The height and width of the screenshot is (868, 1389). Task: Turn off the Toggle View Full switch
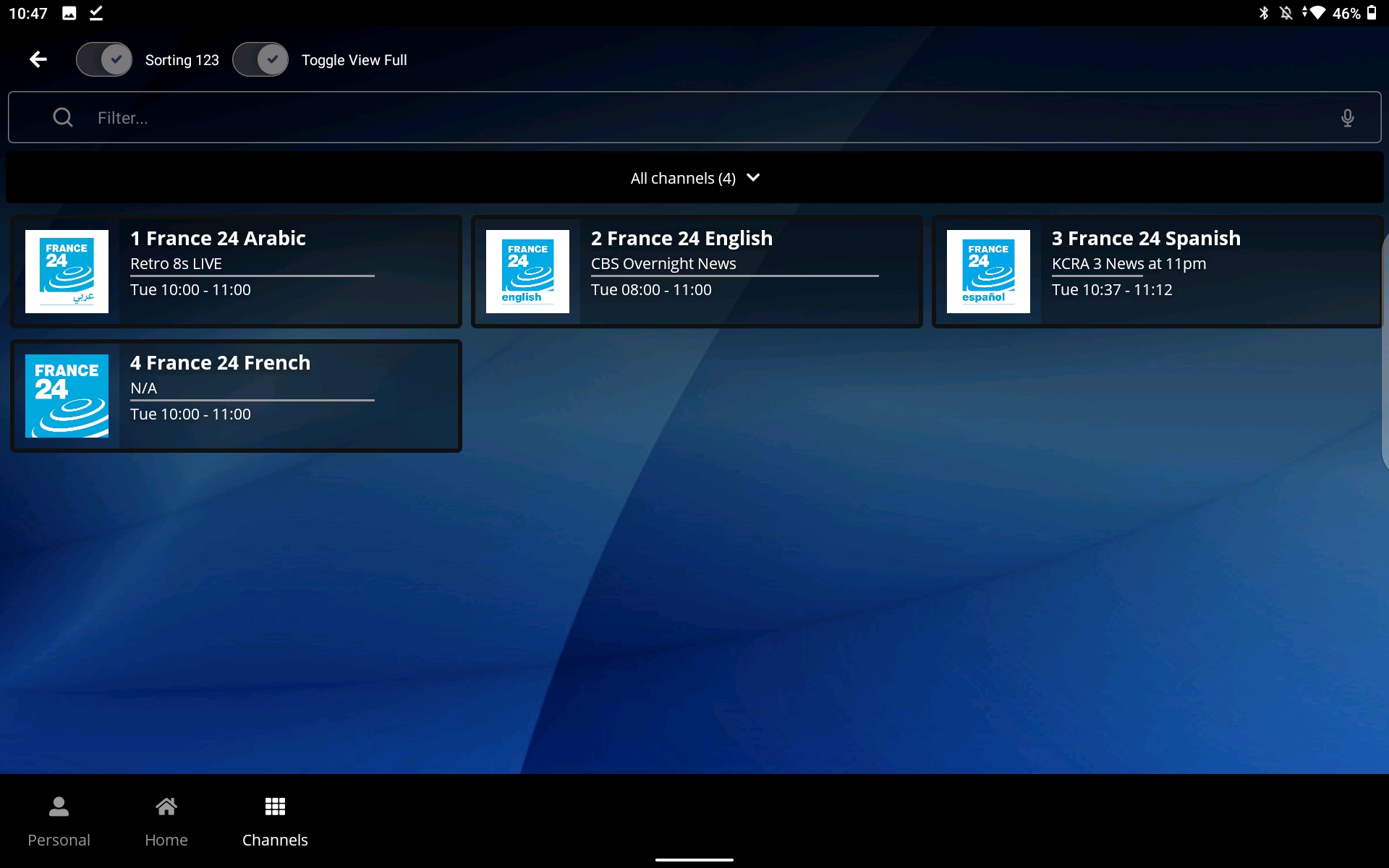[x=261, y=59]
